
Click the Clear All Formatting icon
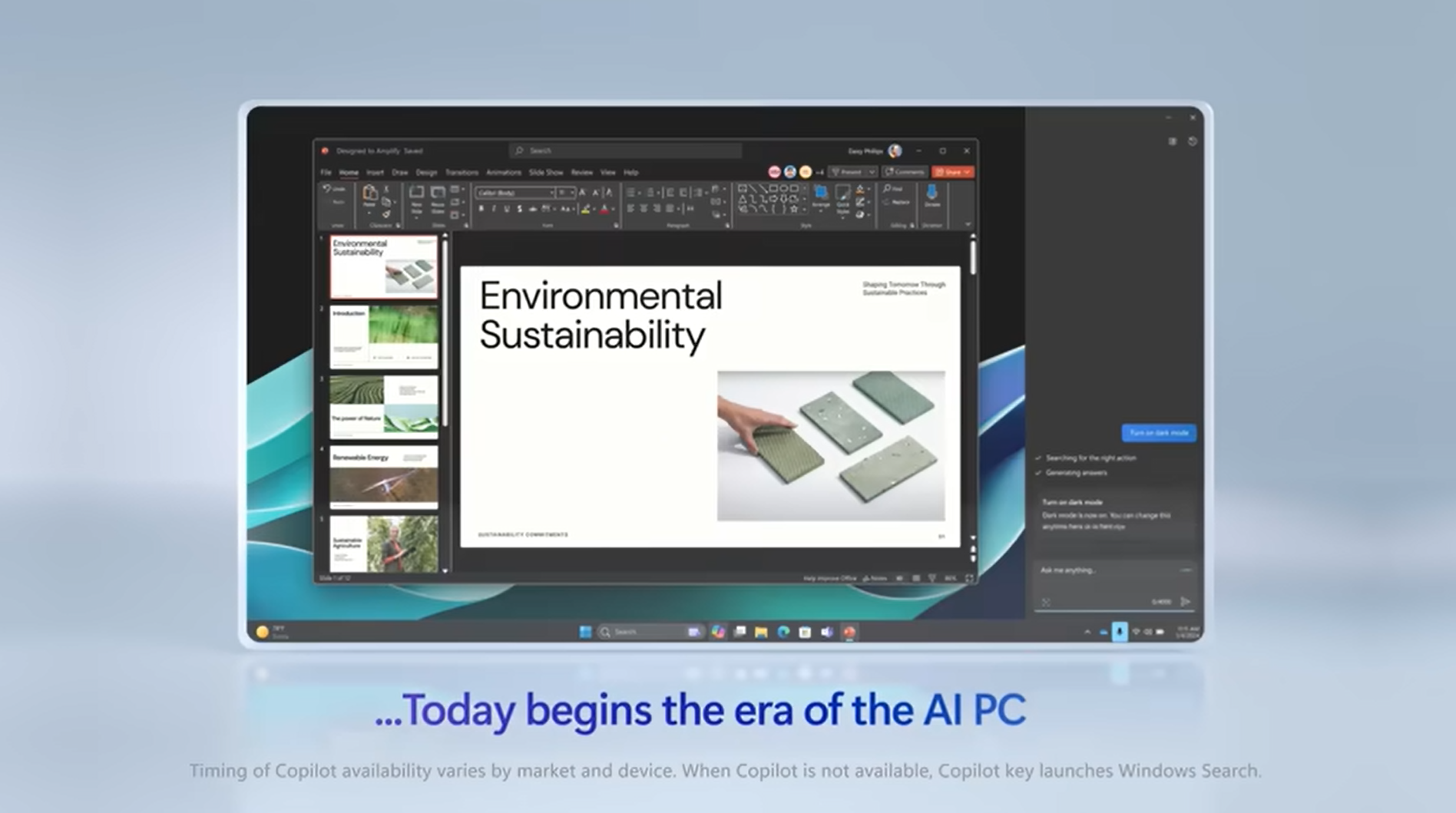tap(609, 193)
